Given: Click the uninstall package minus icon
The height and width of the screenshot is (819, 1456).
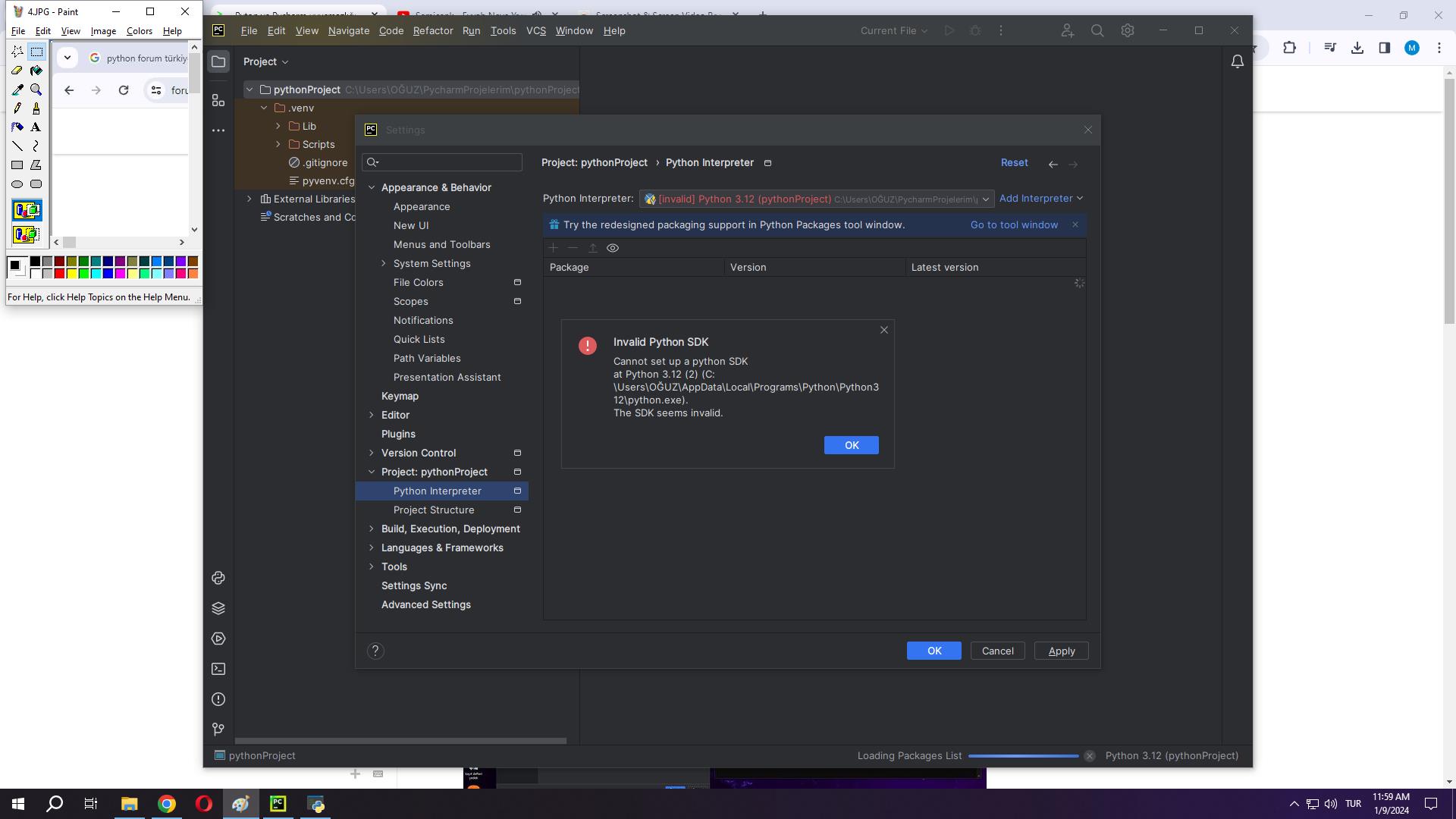Looking at the screenshot, I should 573,248.
